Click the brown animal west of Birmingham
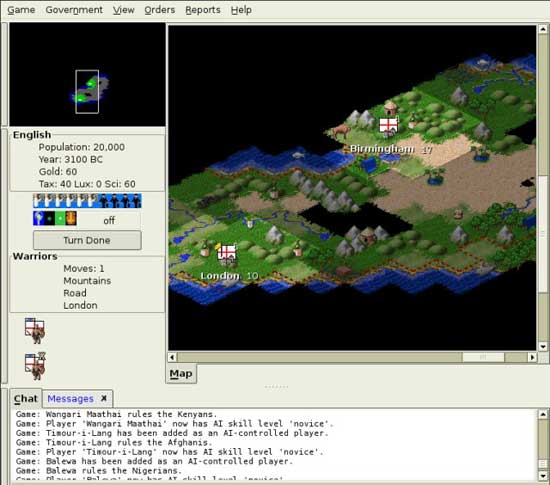 (341, 130)
